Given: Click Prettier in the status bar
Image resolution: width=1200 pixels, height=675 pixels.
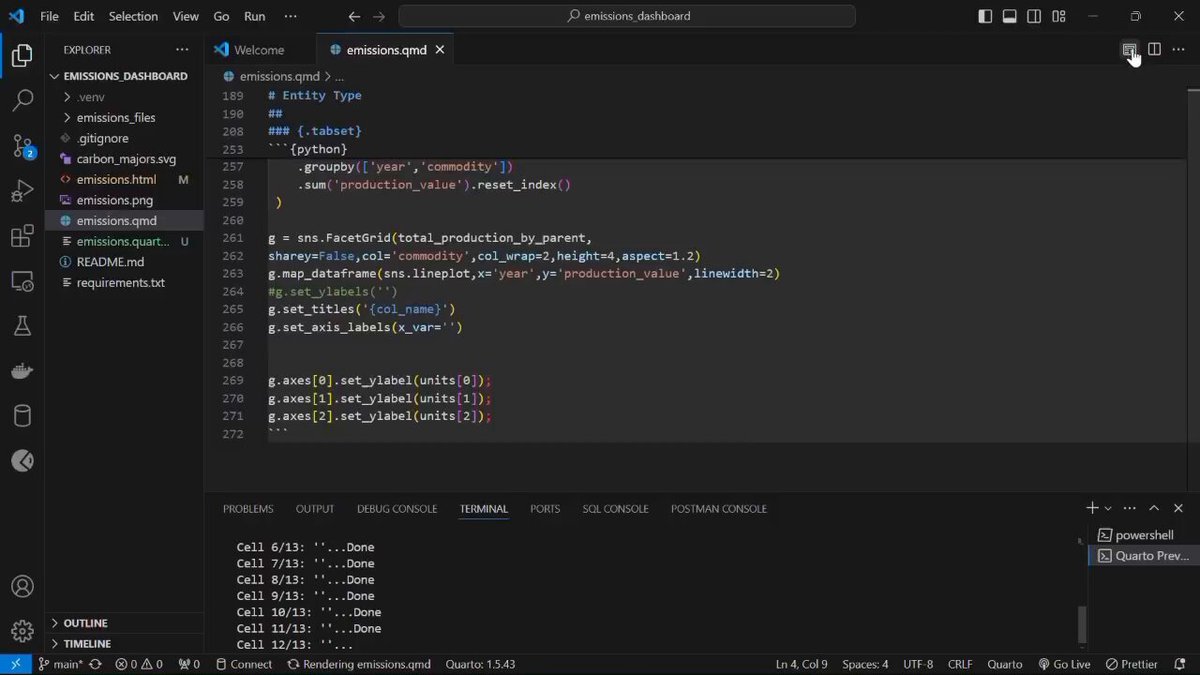Looking at the screenshot, I should pos(1131,664).
